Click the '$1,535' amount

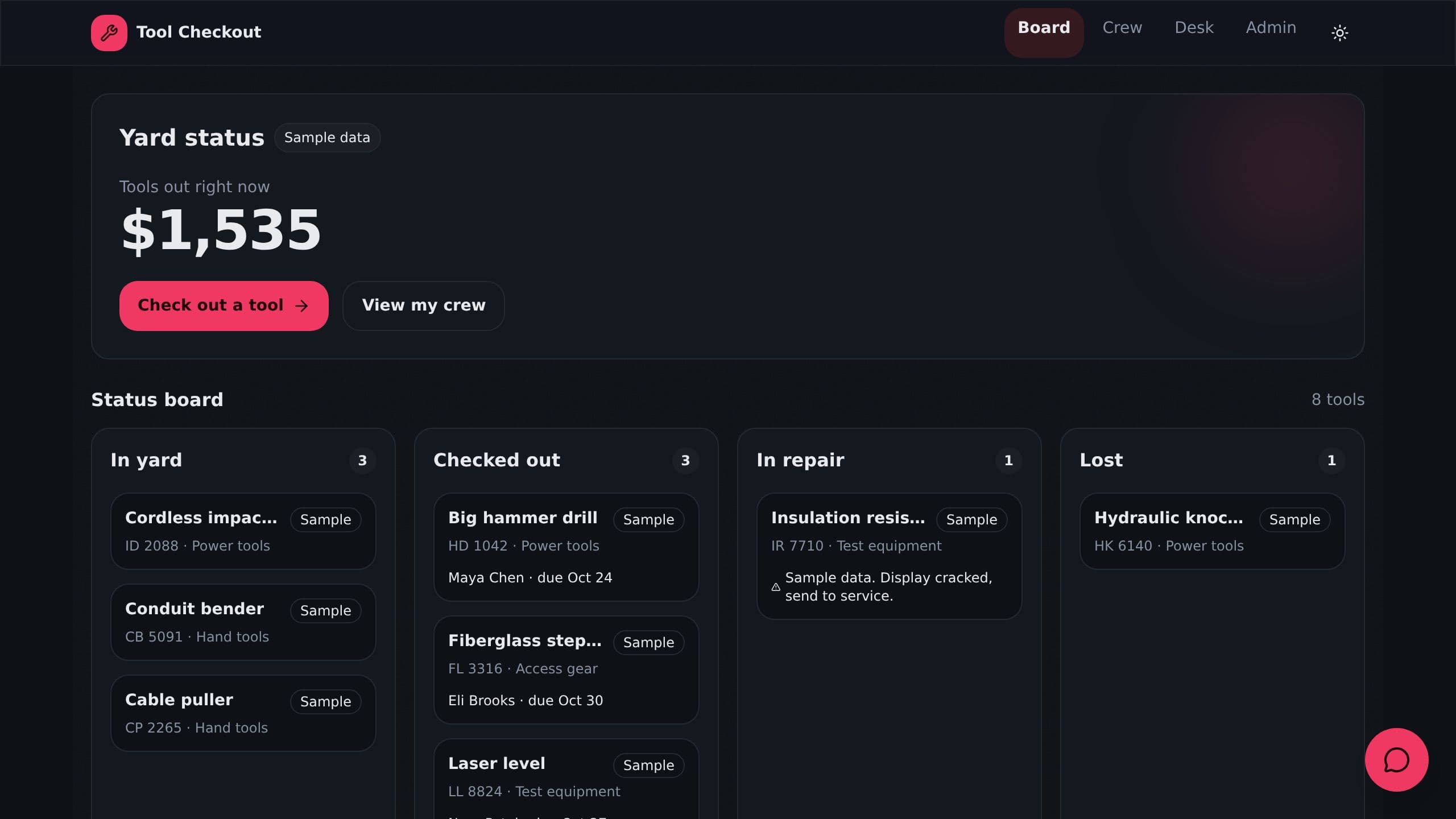point(221,230)
